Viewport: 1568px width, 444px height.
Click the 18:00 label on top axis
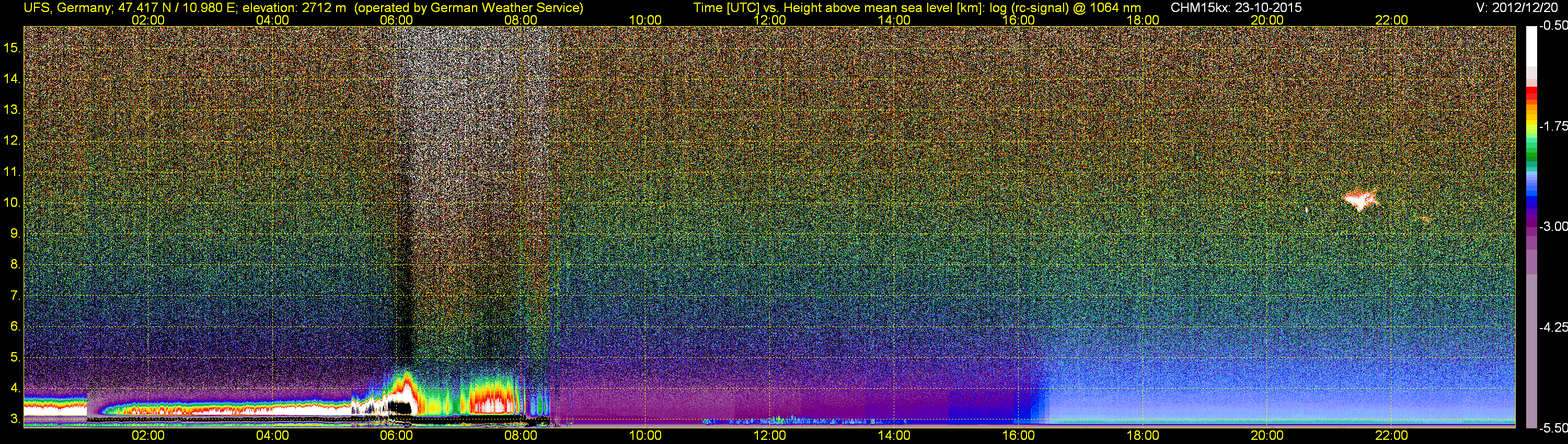pyautogui.click(x=1143, y=20)
